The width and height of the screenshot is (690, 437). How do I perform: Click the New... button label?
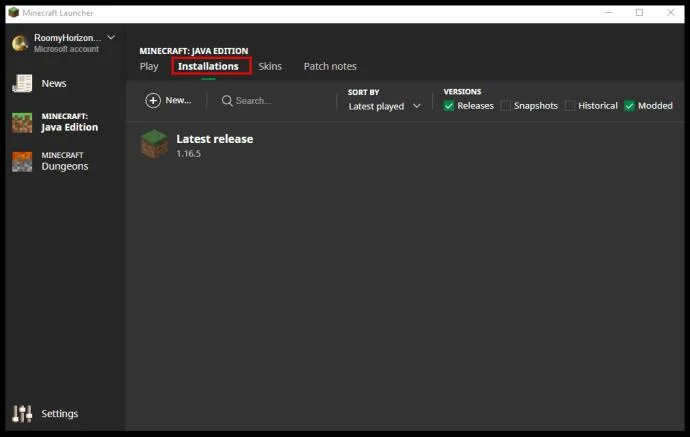click(178, 100)
